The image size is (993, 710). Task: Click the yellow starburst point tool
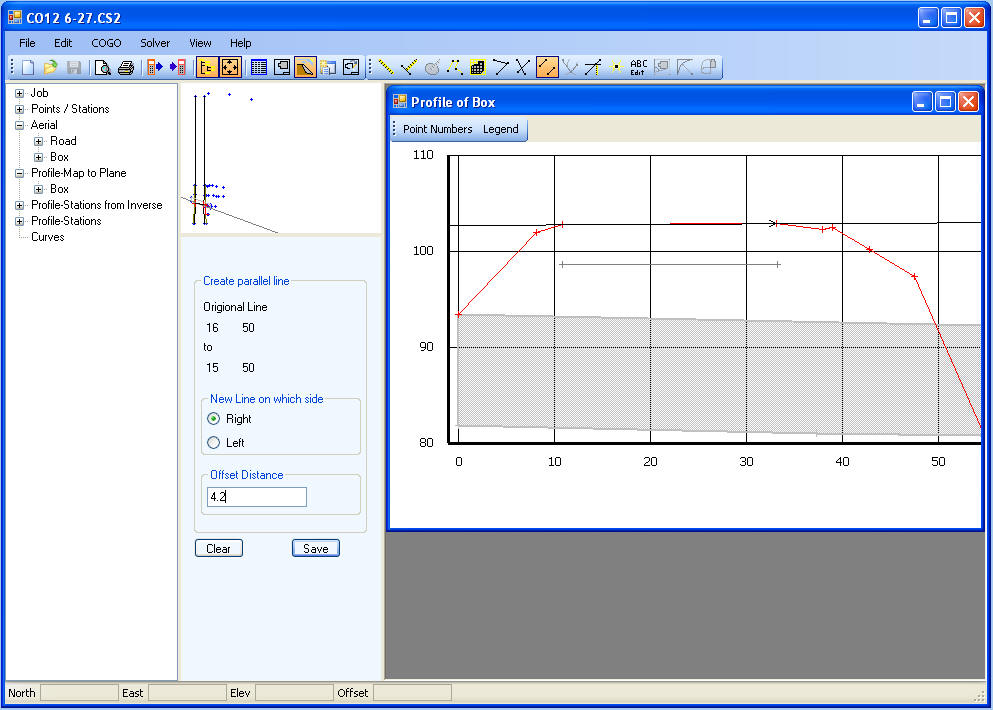click(616, 67)
